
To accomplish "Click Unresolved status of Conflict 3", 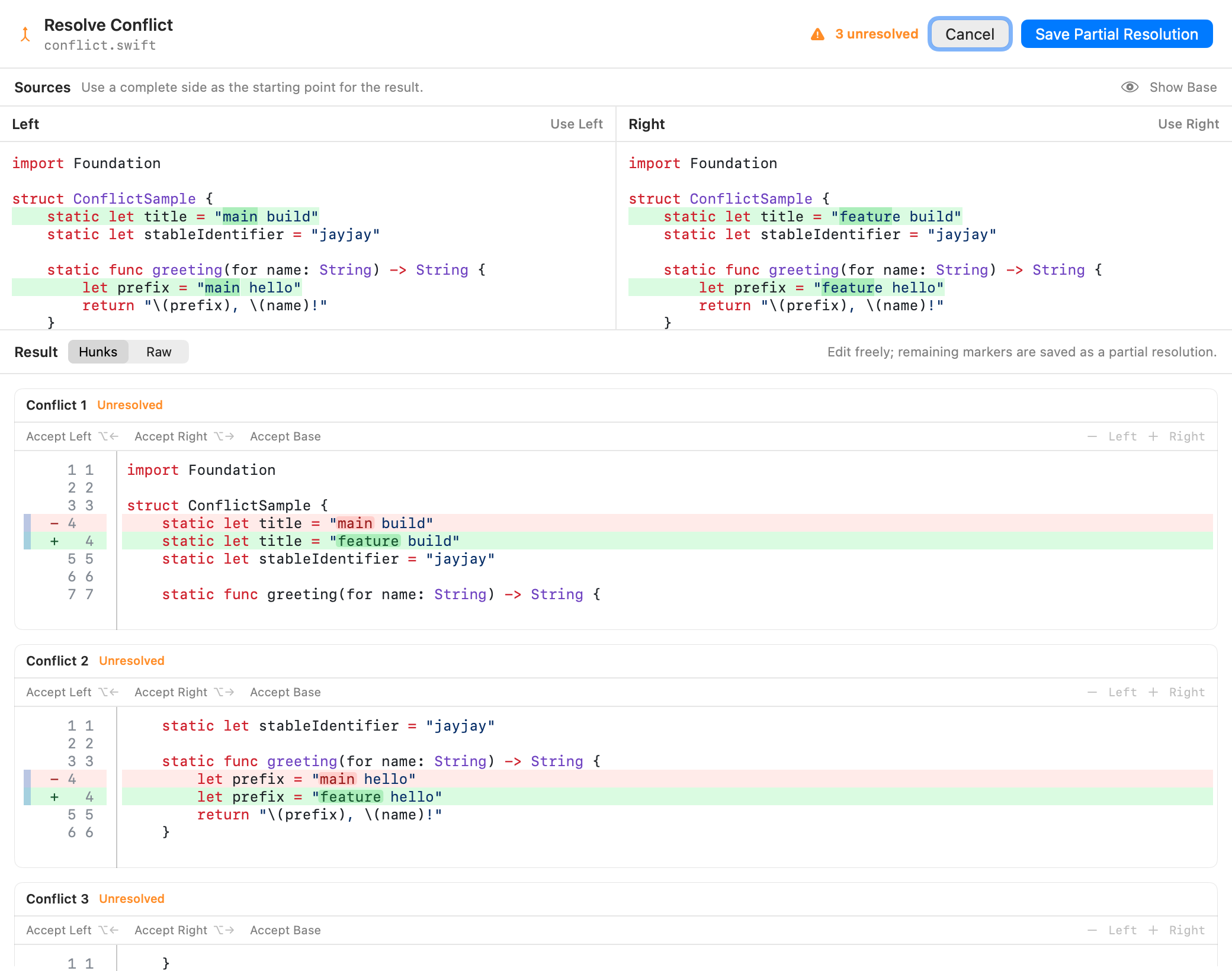I will click(131, 899).
